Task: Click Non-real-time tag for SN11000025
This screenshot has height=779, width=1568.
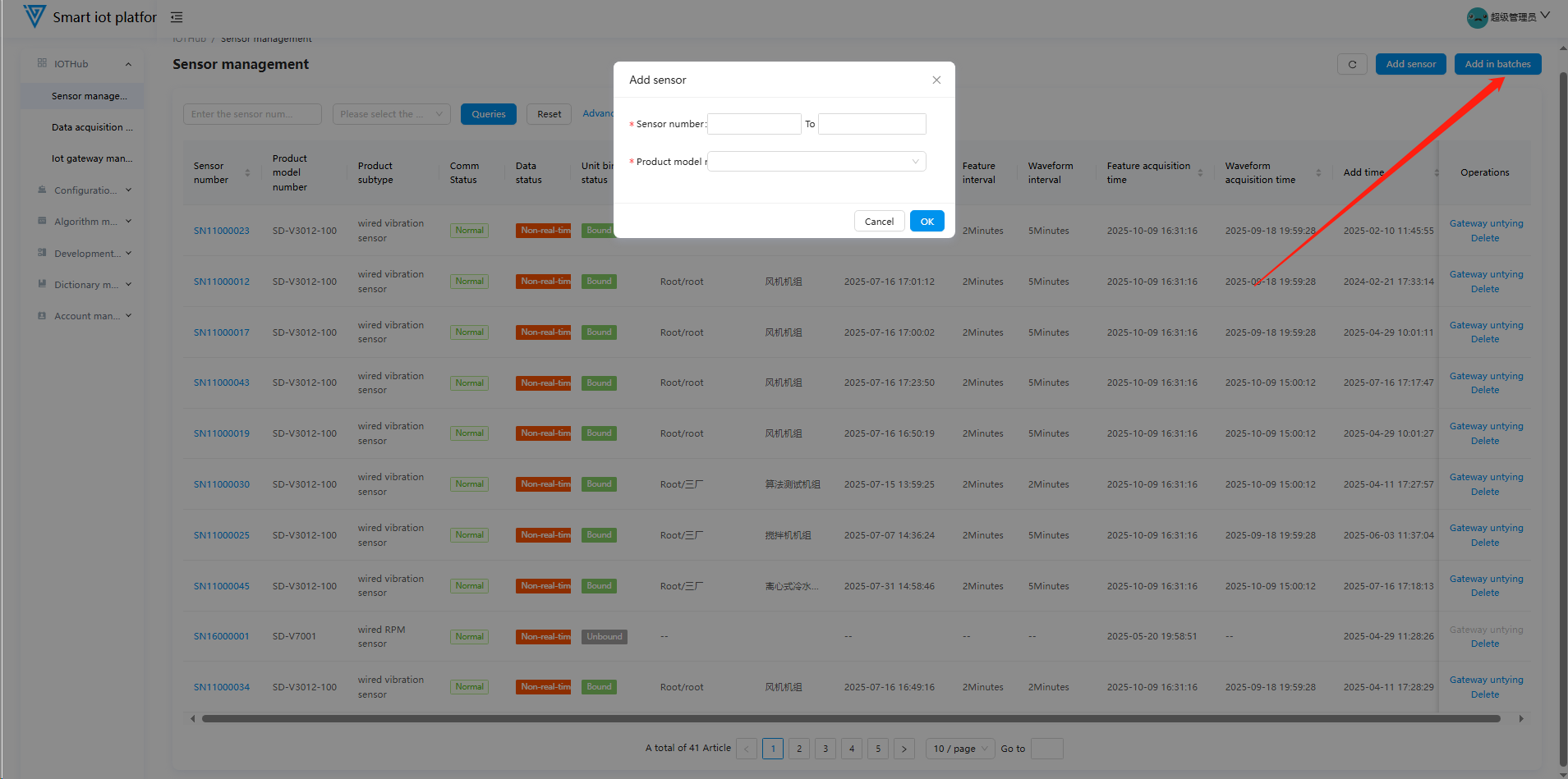Action: click(x=544, y=535)
